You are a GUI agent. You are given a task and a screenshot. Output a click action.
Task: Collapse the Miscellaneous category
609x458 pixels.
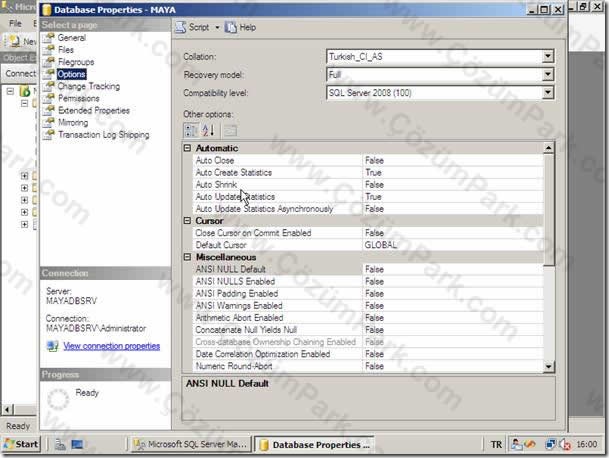[187, 257]
